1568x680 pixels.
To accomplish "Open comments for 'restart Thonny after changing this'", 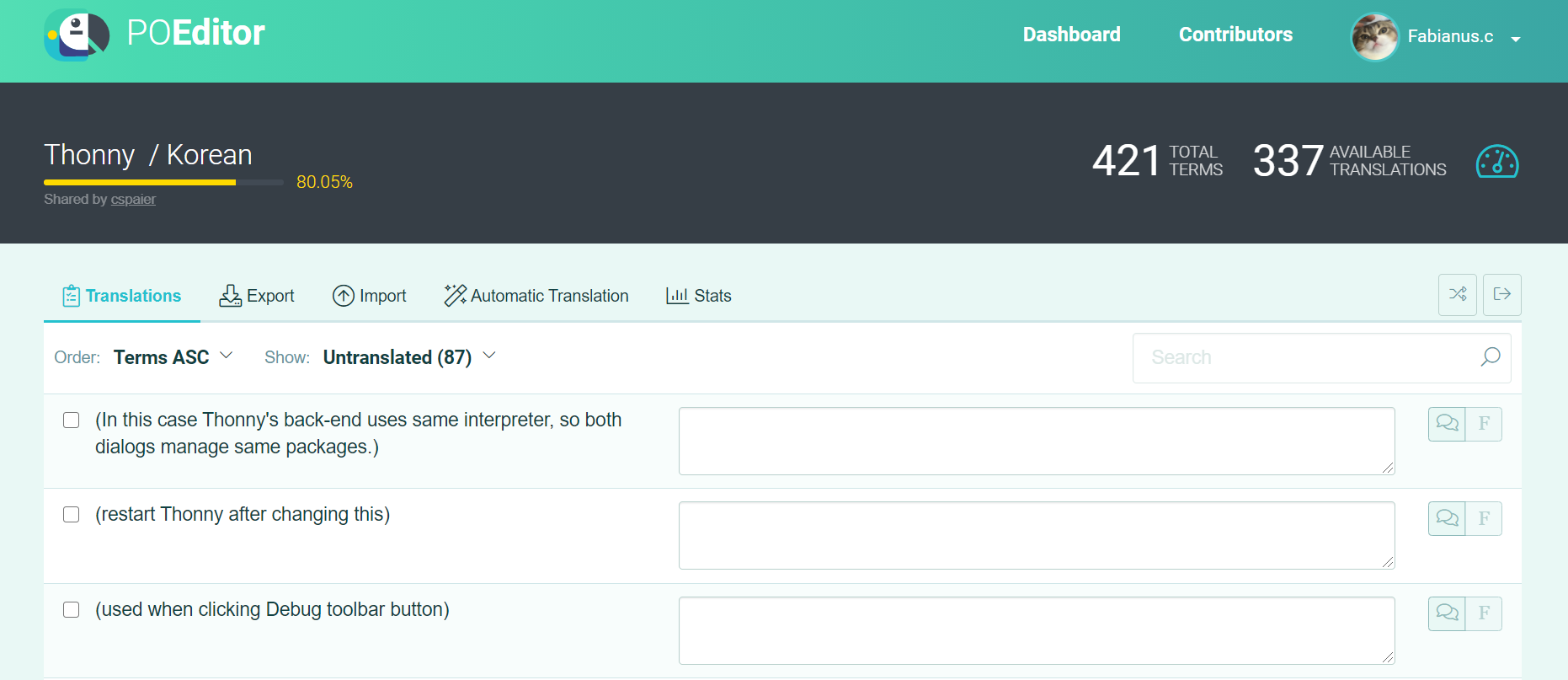I will (1447, 518).
